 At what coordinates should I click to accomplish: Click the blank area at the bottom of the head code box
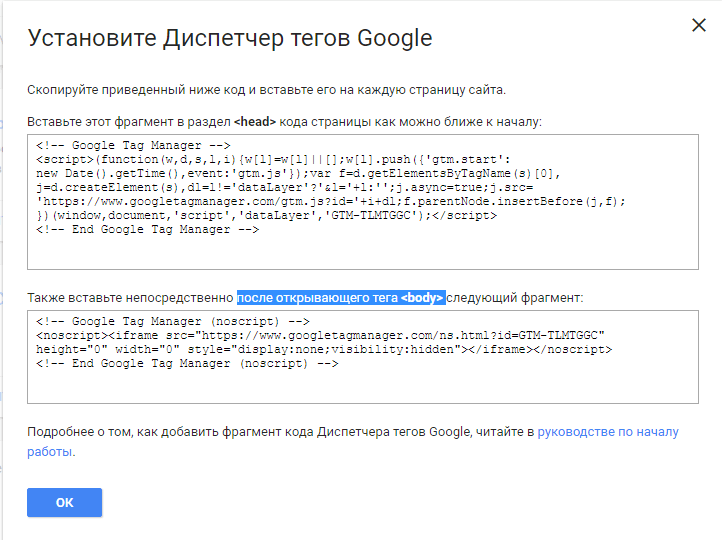click(x=363, y=252)
